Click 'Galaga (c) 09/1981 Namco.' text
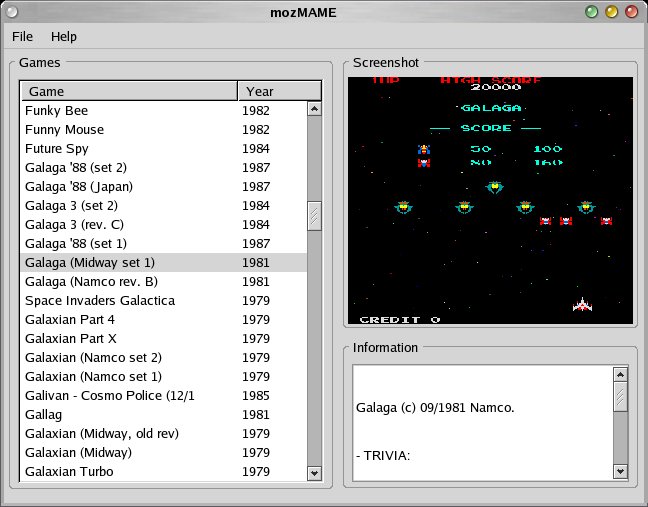648x507 pixels. click(435, 408)
